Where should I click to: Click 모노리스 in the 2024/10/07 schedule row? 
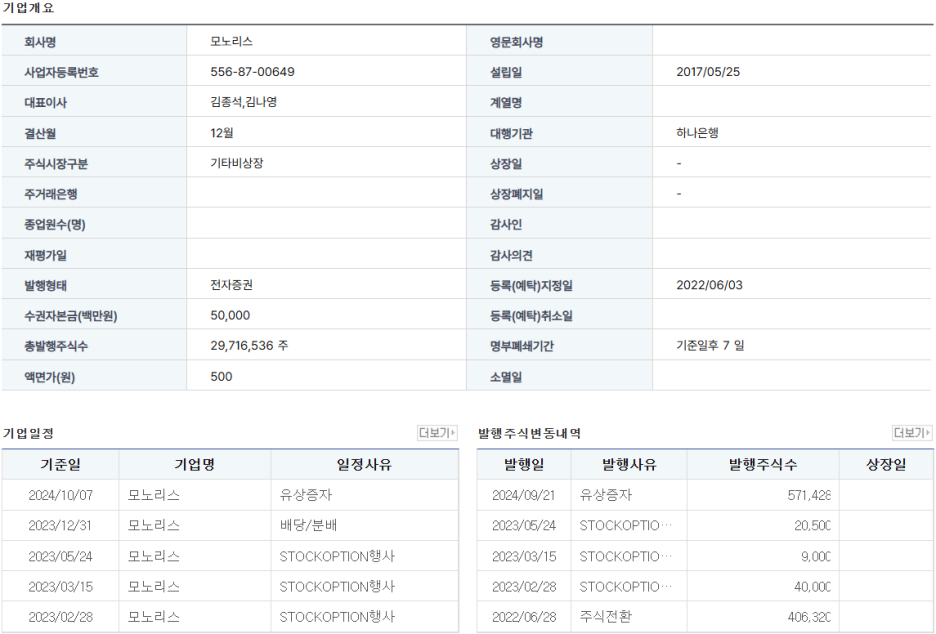coord(153,495)
